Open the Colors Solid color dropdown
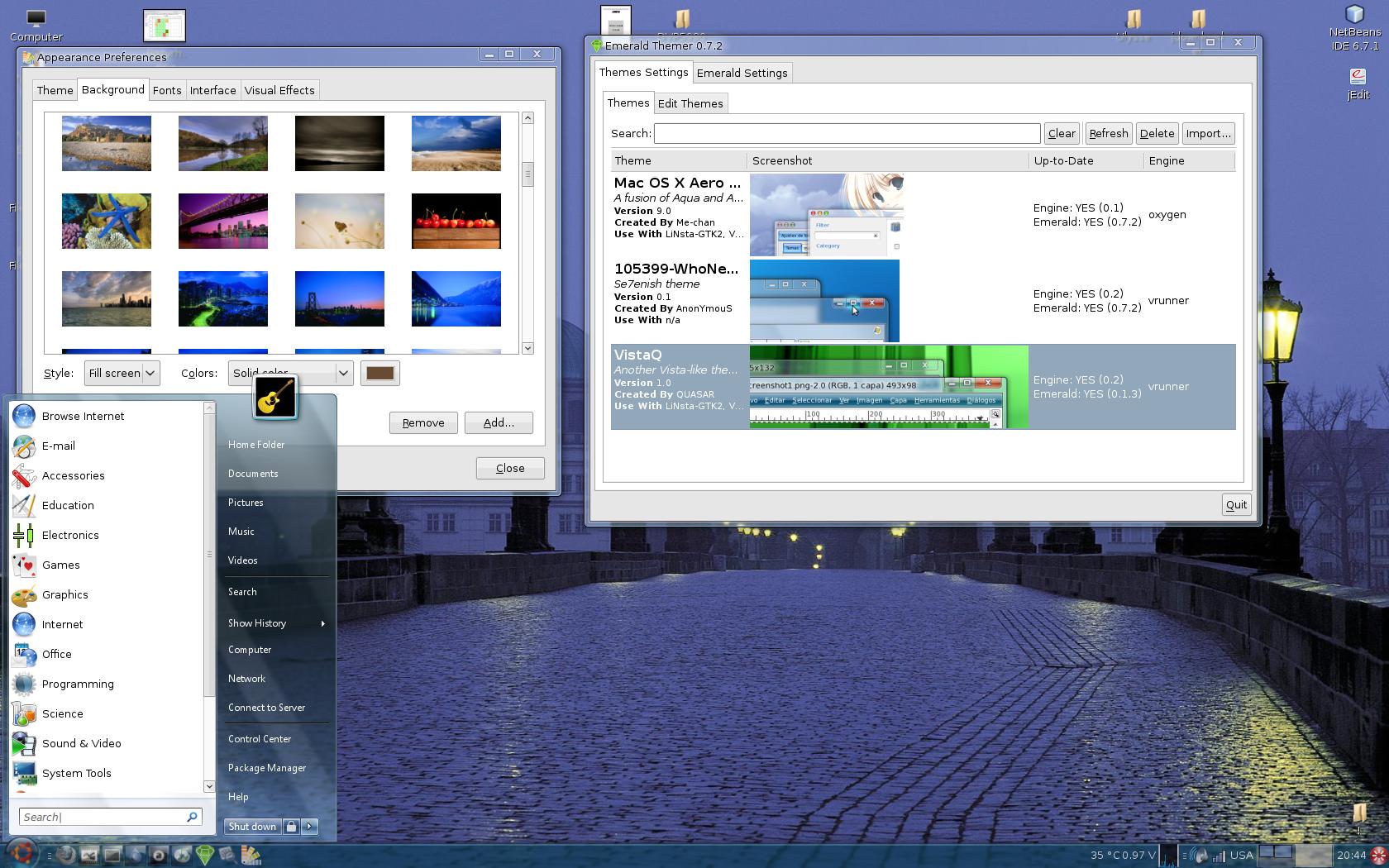Viewport: 1389px width, 868px height. pyautogui.click(x=290, y=373)
